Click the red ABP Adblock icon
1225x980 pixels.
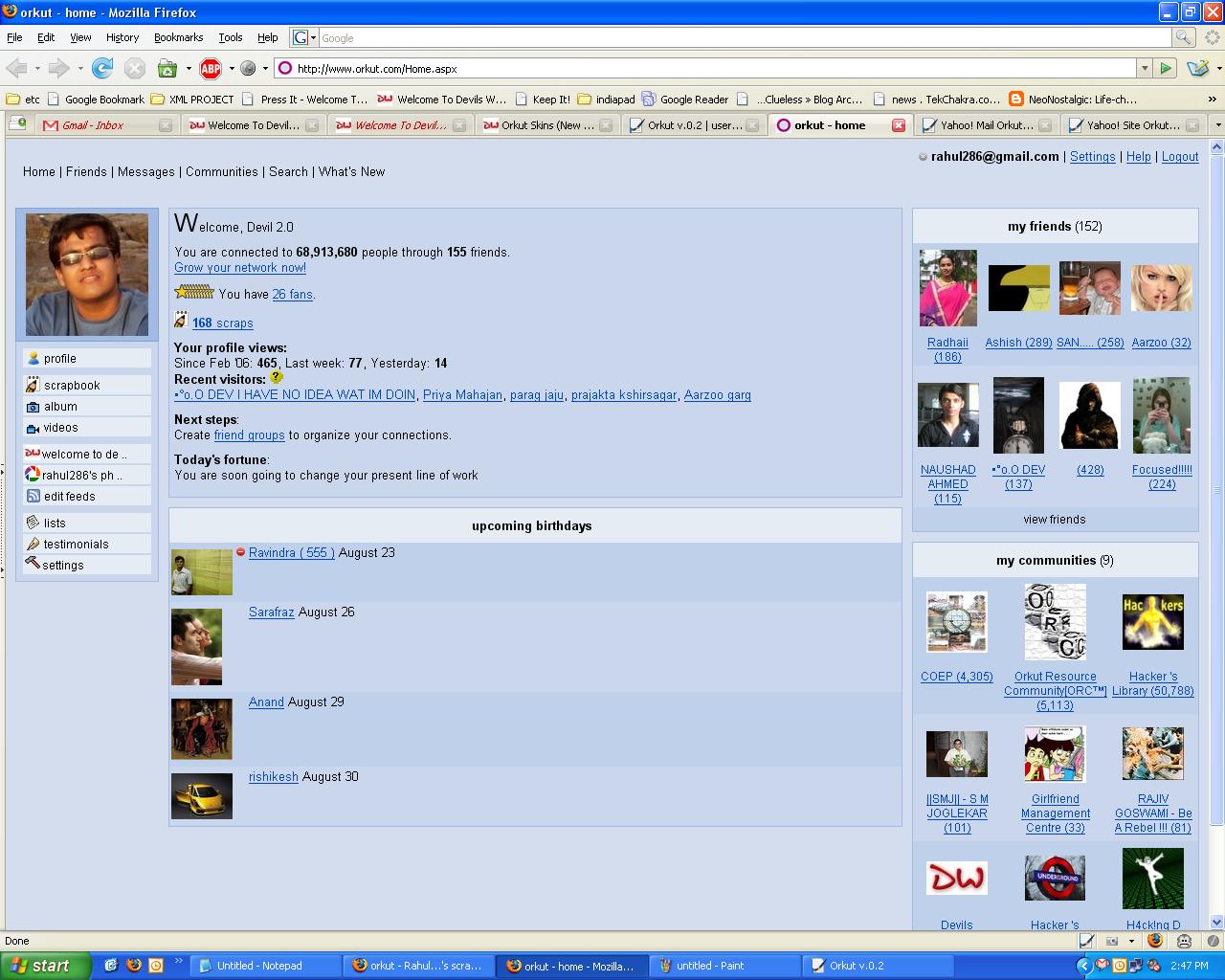211,68
